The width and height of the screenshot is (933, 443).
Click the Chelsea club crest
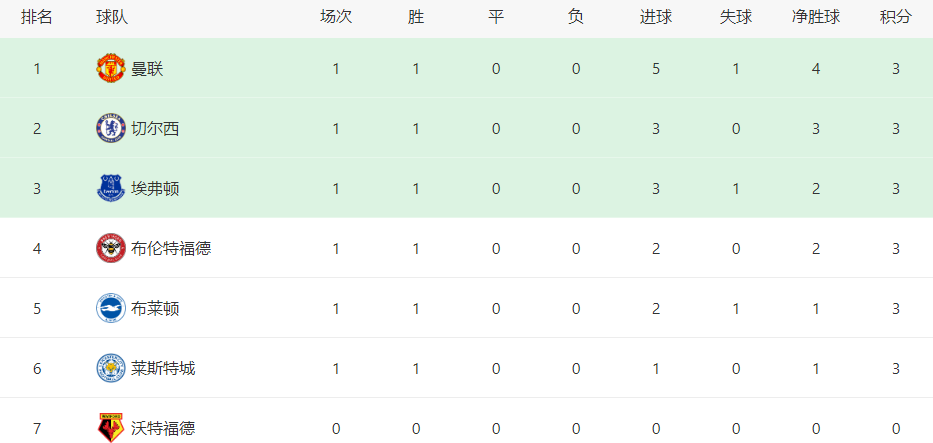[111, 128]
